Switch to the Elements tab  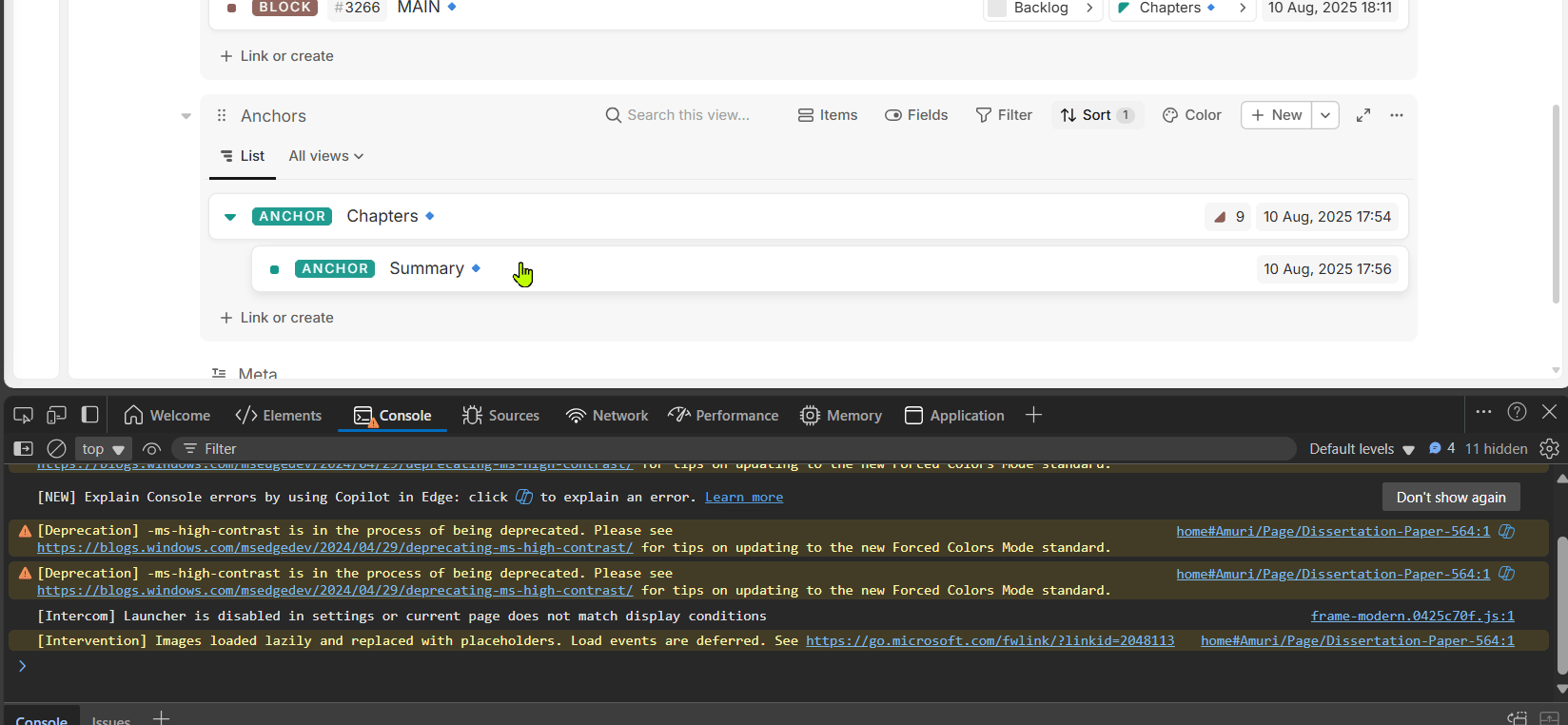(x=279, y=415)
